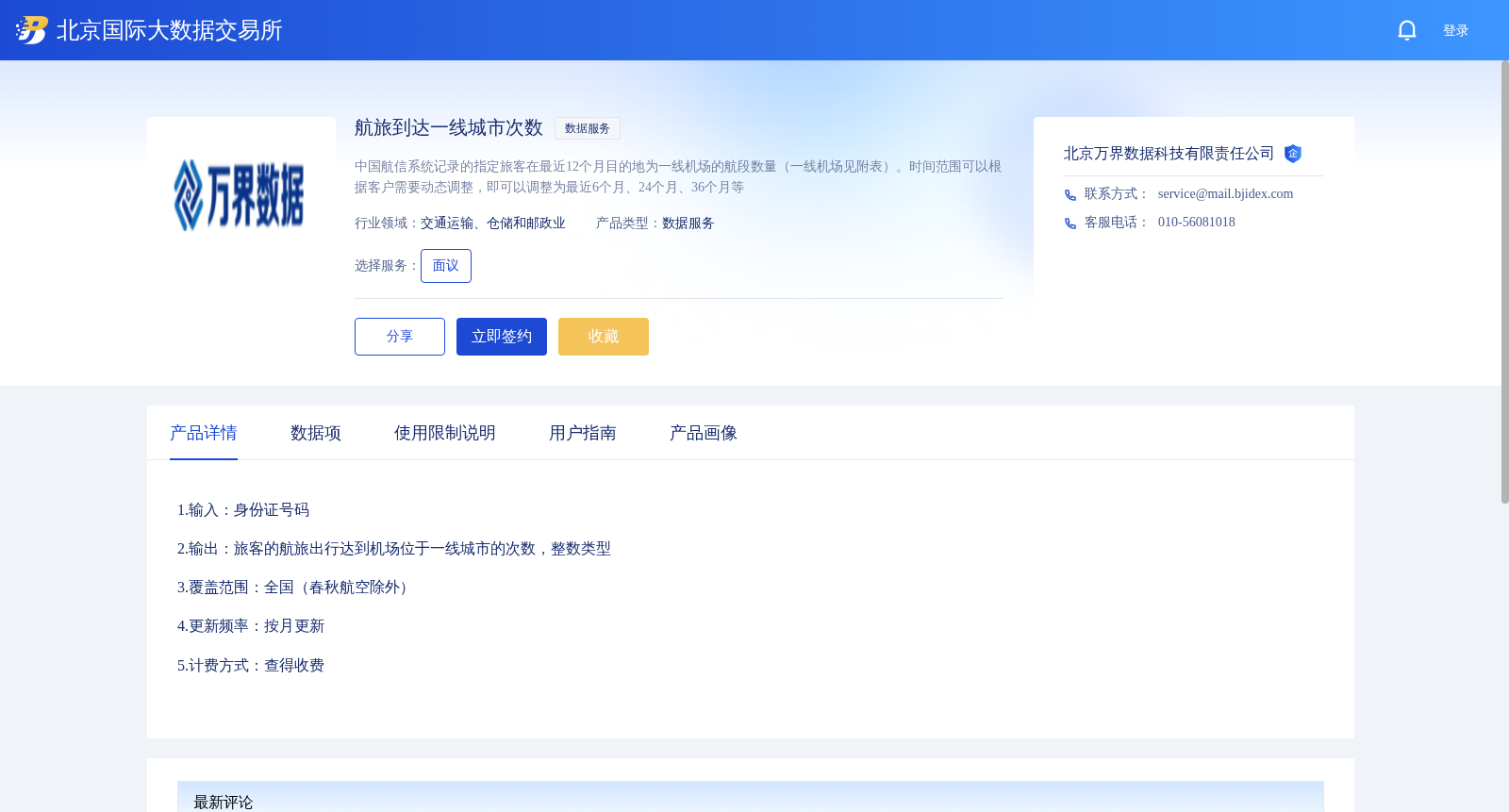Click the page vertical scrollbar thumb
1509x812 pixels.
pyautogui.click(x=1504, y=282)
